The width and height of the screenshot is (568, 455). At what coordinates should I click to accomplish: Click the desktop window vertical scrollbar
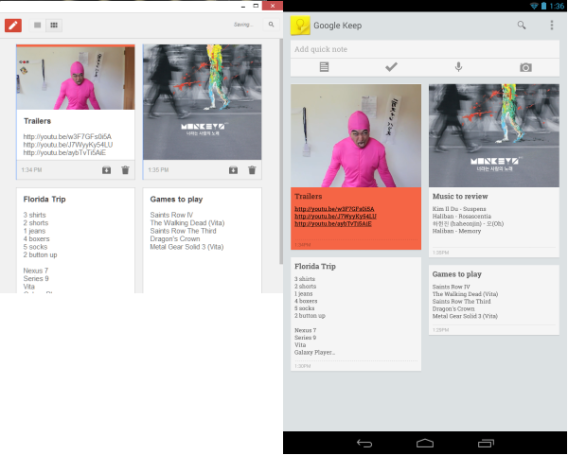(281, 151)
